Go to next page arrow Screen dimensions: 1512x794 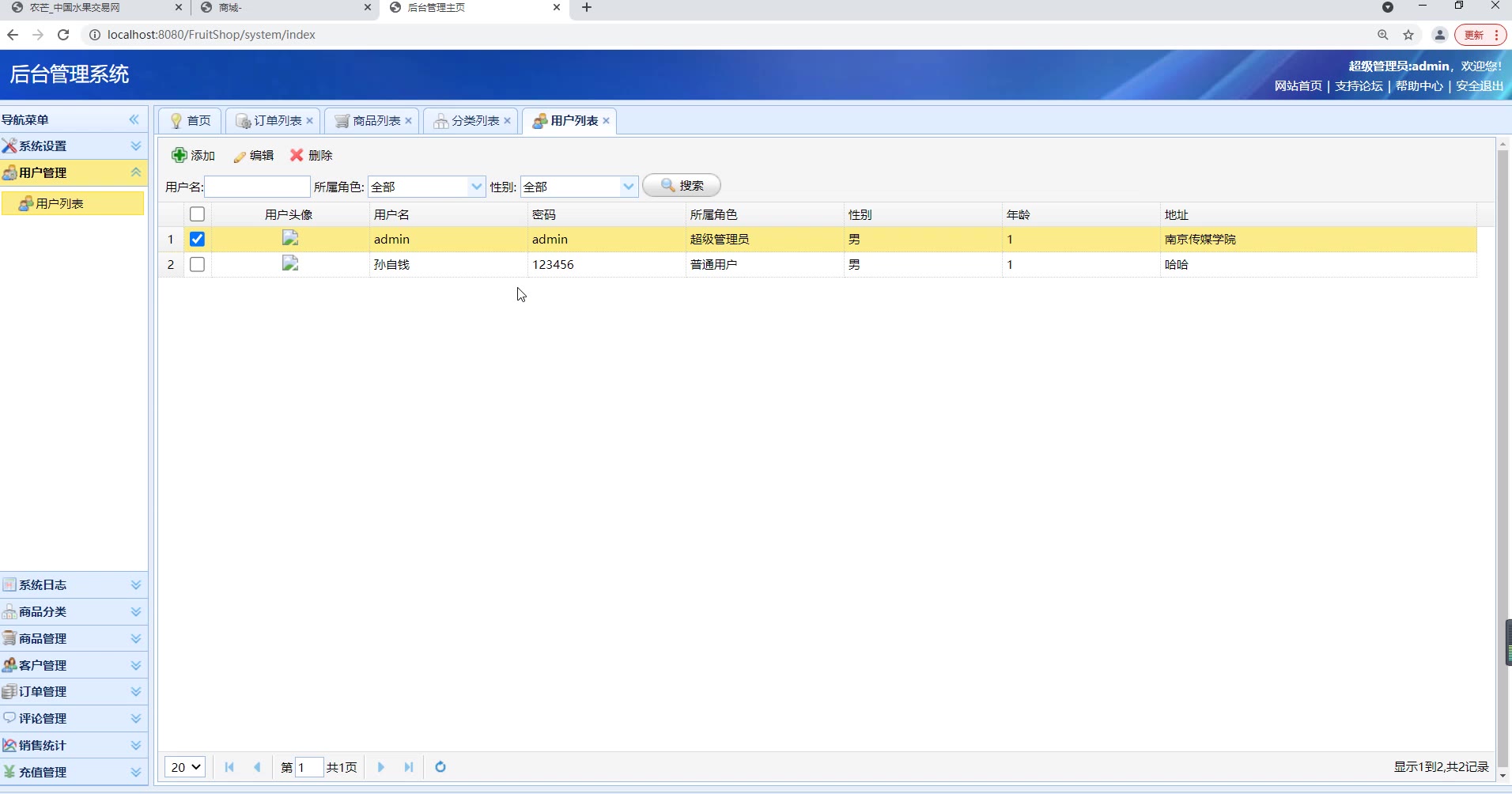(381, 767)
